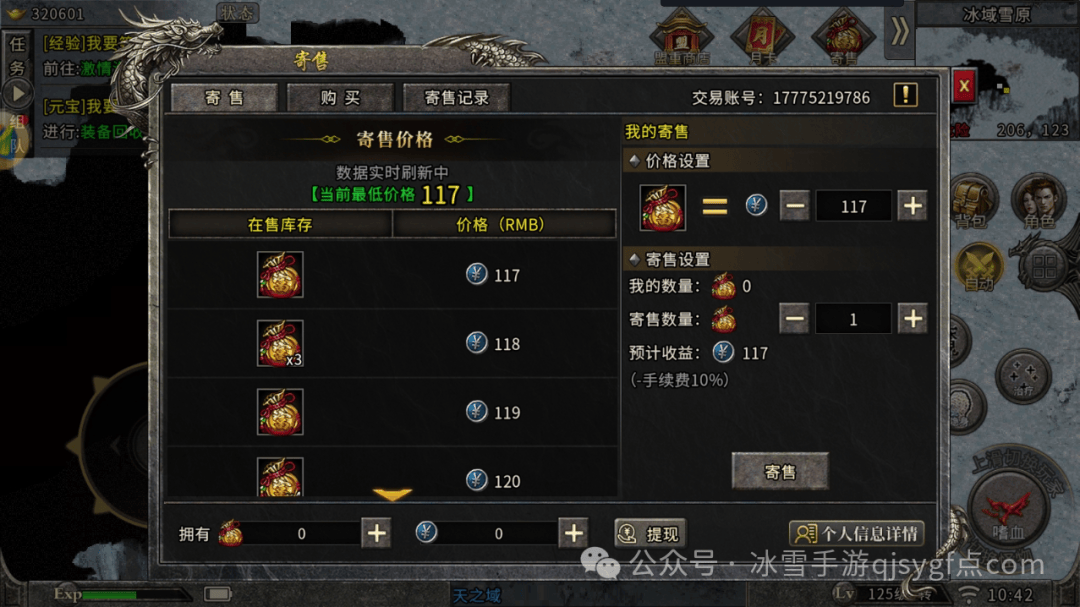The width and height of the screenshot is (1080, 607).
Task: Decrease the 寄售数量 quantity with minus
Action: click(x=794, y=318)
